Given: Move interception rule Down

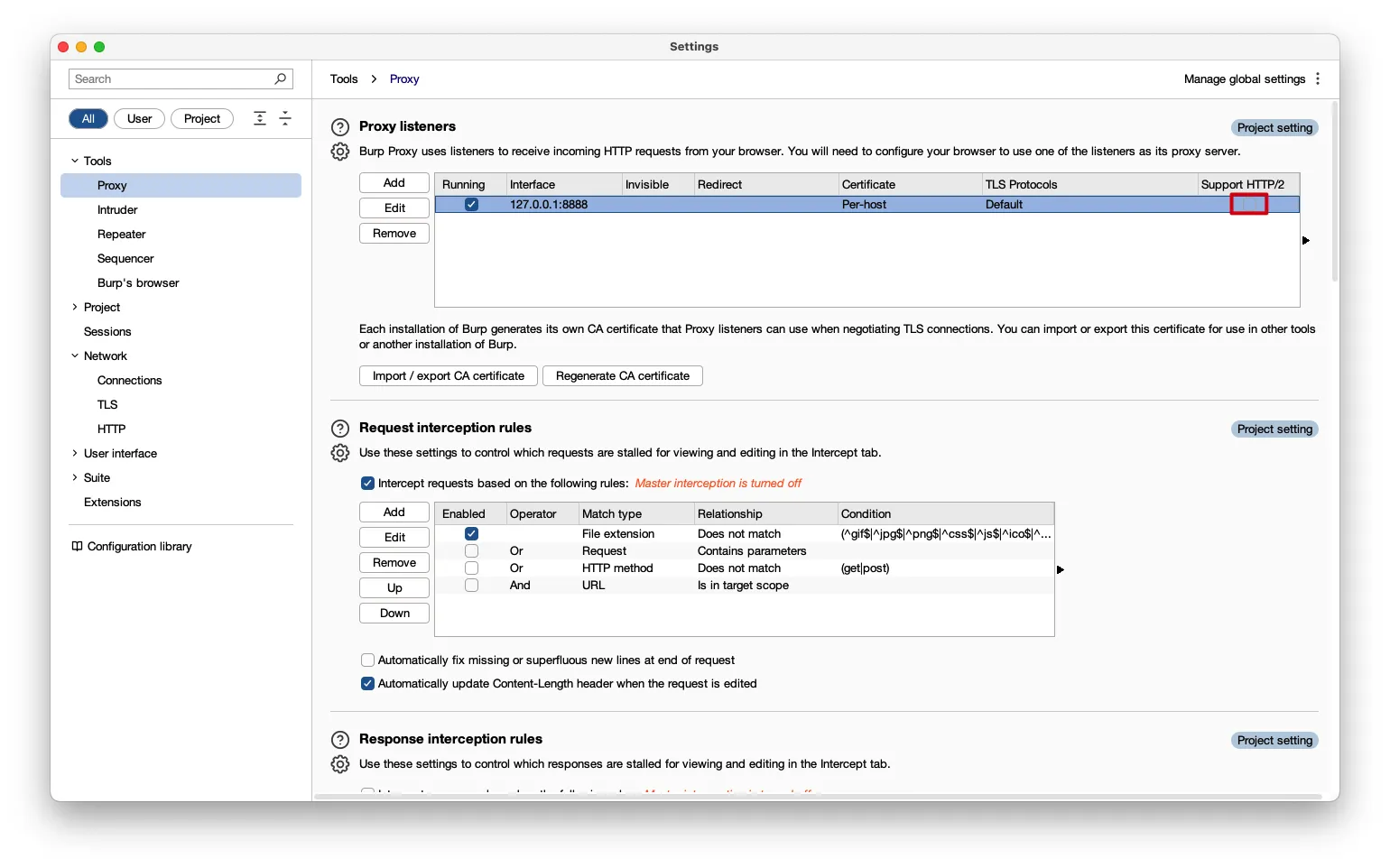Looking at the screenshot, I should [394, 613].
